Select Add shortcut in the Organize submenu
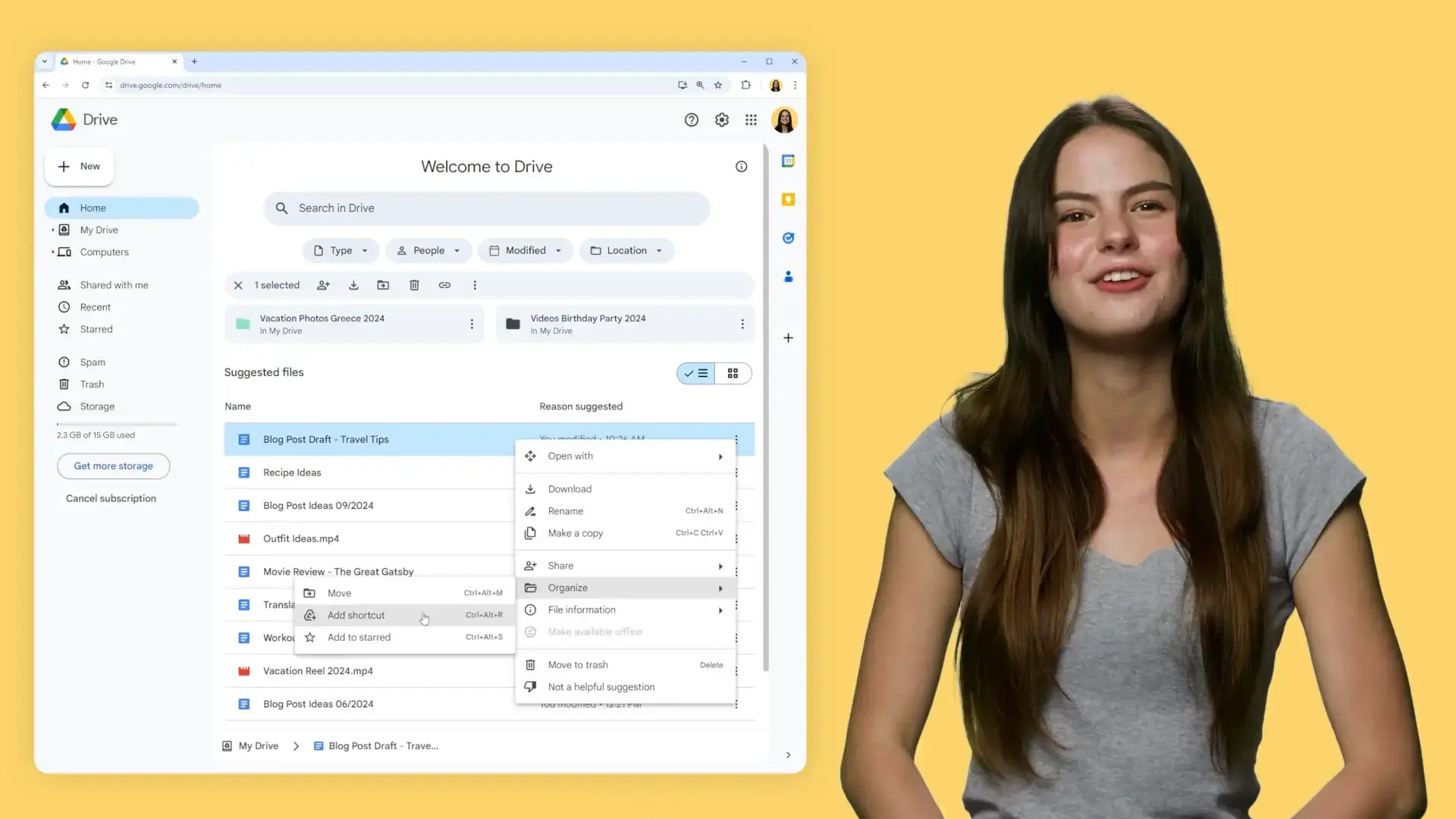This screenshot has height=819, width=1456. coord(356,615)
